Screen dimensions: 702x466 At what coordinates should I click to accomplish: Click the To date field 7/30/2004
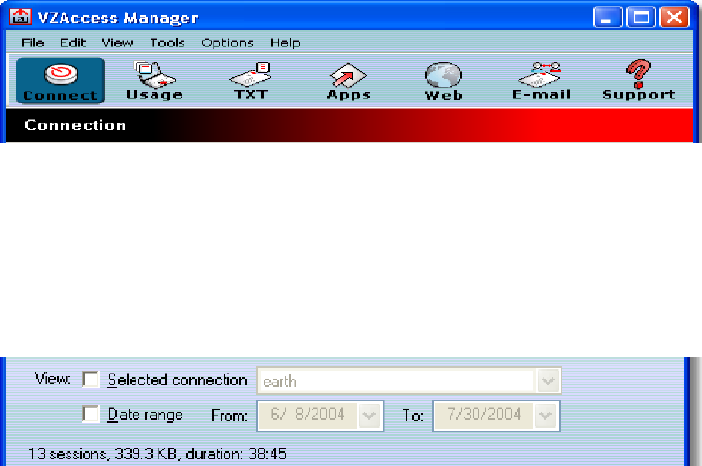[x=497, y=416]
